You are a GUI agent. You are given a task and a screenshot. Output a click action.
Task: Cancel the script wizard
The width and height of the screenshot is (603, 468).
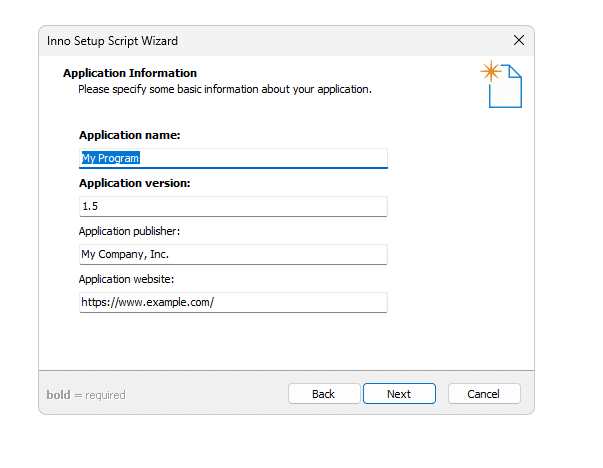pos(484,394)
